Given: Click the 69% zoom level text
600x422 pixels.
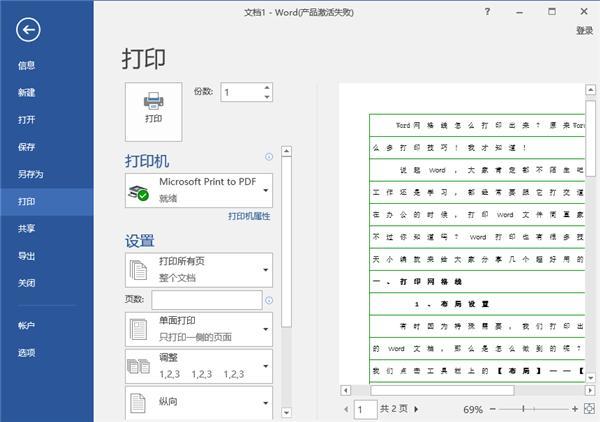Looking at the screenshot, I should point(473,410).
